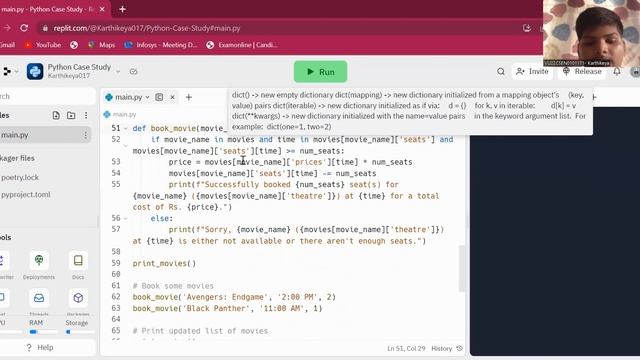Screen dimensions: 640x360
Task: Open the sidebar toggle menu icon
Action: (8, 71)
